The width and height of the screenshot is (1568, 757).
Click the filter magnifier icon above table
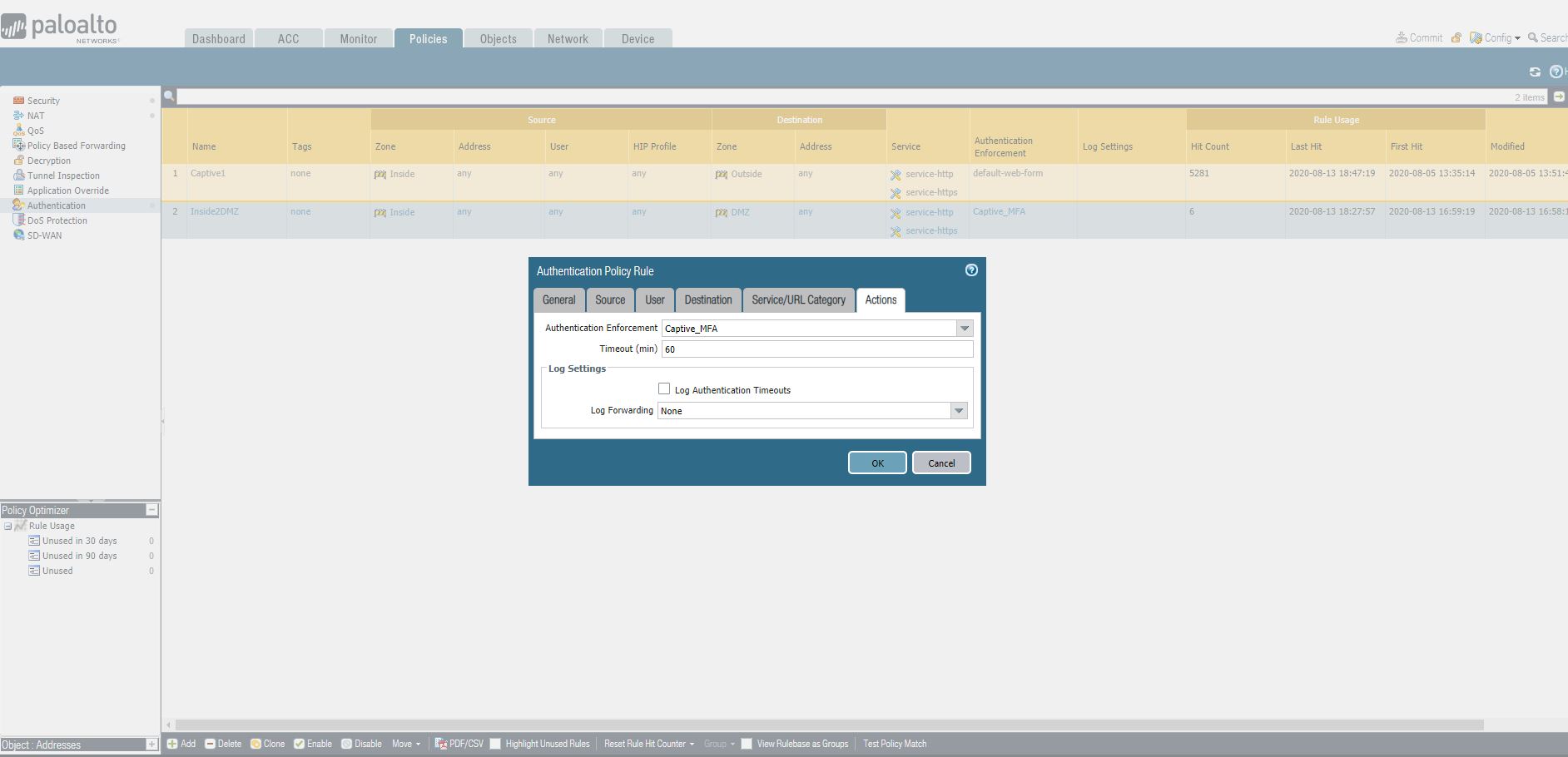point(169,96)
